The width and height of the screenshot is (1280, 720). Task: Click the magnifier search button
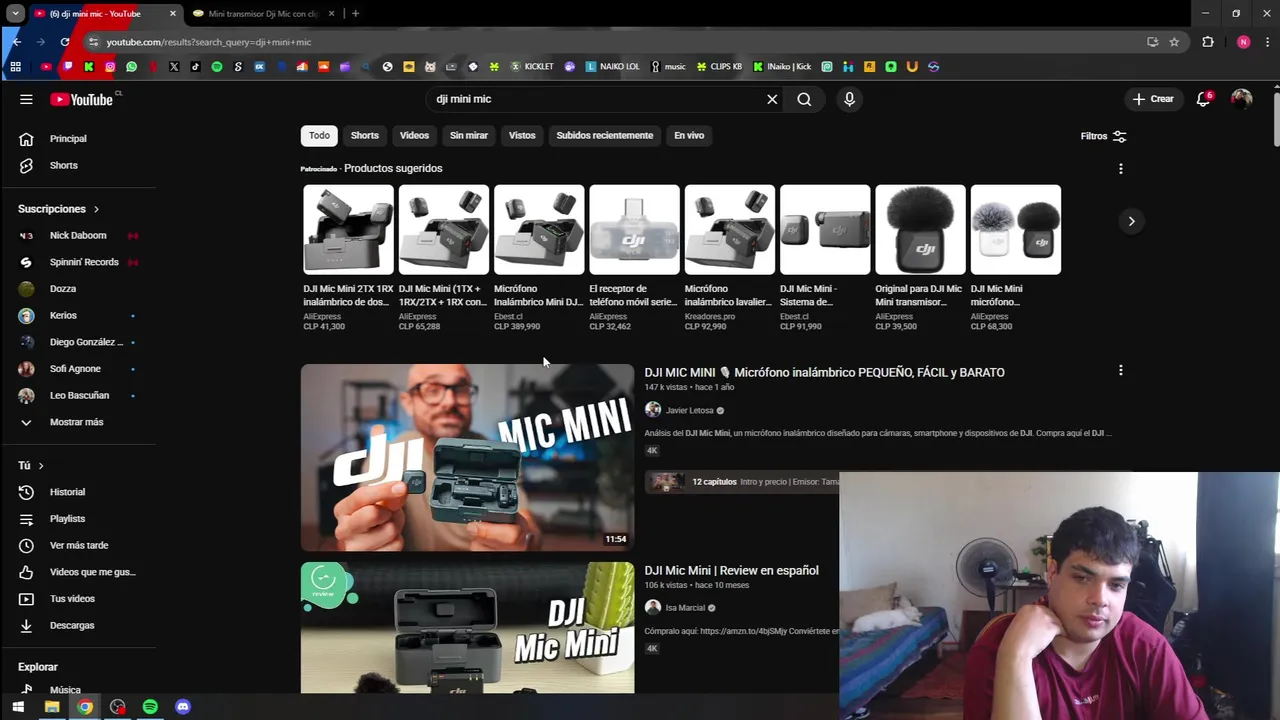pos(804,99)
